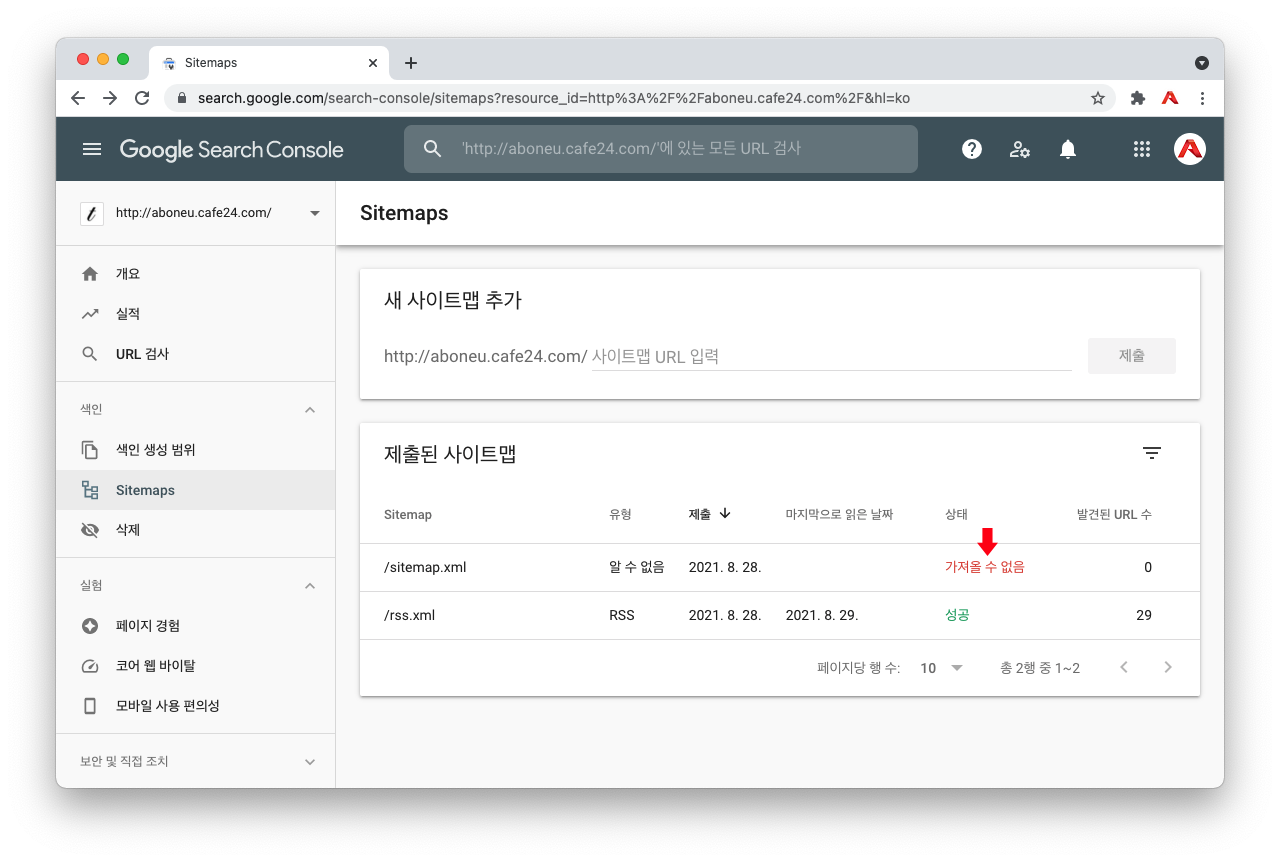Open a new browser tab
The image size is (1280, 862).
pos(411,63)
